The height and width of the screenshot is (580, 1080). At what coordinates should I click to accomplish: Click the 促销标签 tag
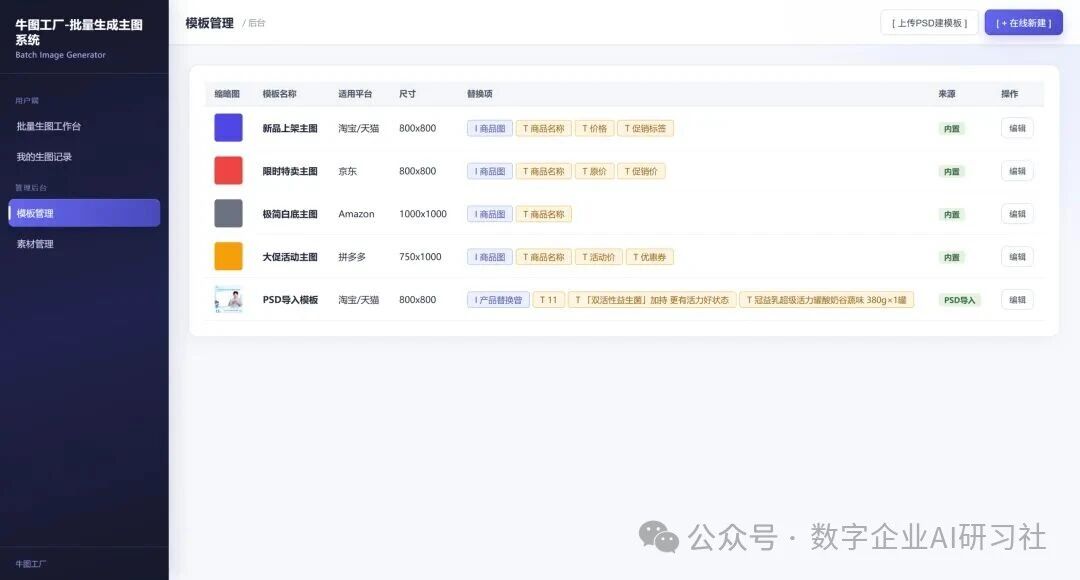tap(645, 129)
